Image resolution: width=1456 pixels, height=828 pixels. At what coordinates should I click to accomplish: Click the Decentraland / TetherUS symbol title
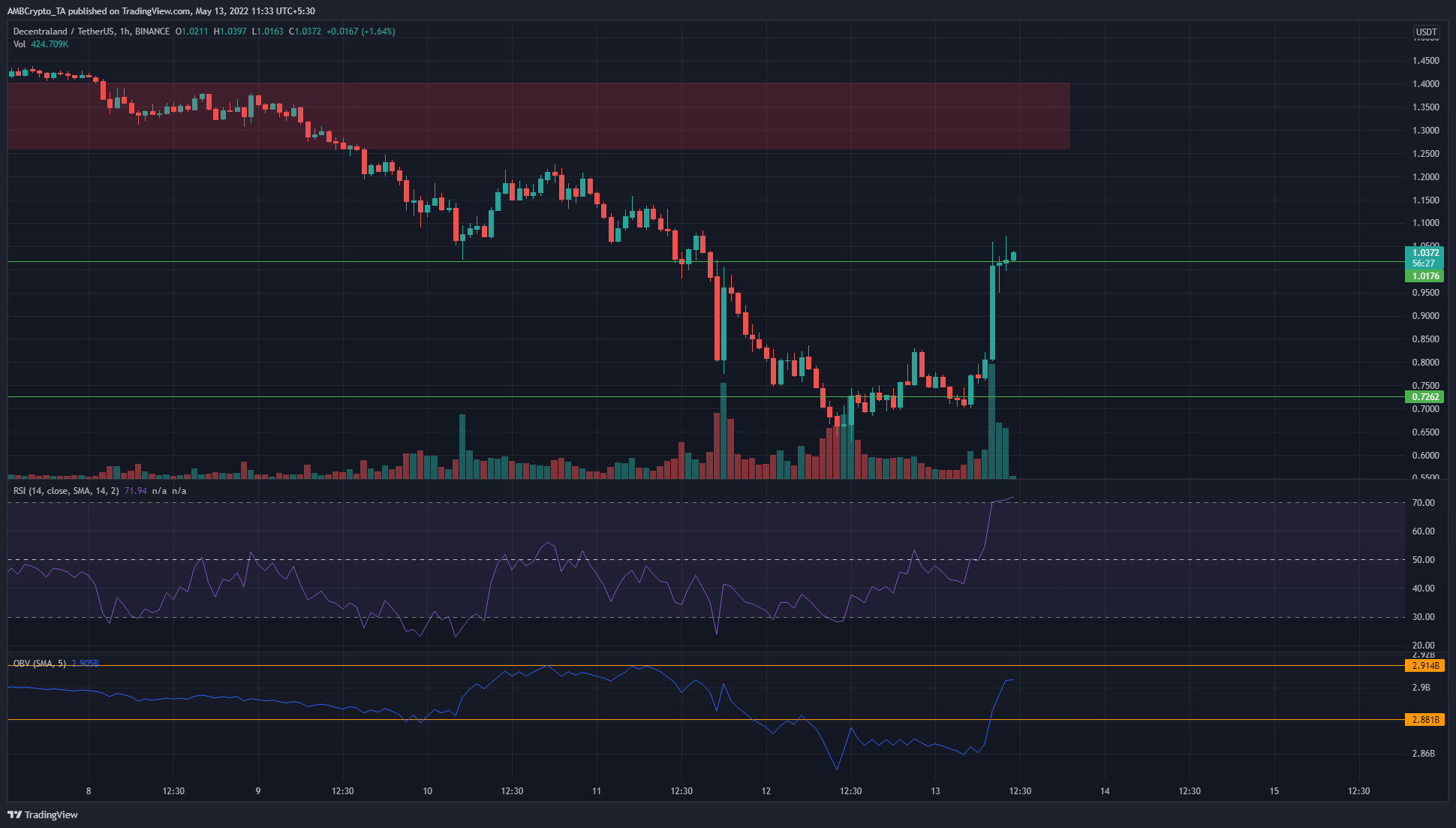(92, 32)
